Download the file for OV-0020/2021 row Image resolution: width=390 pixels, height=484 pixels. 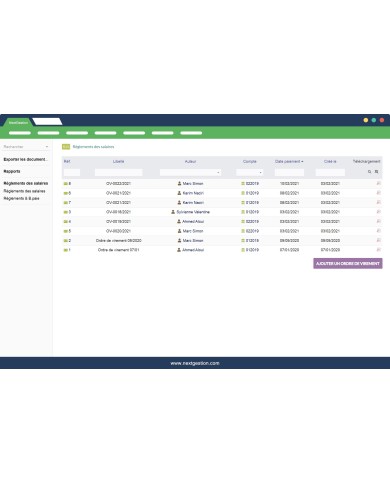(x=378, y=231)
